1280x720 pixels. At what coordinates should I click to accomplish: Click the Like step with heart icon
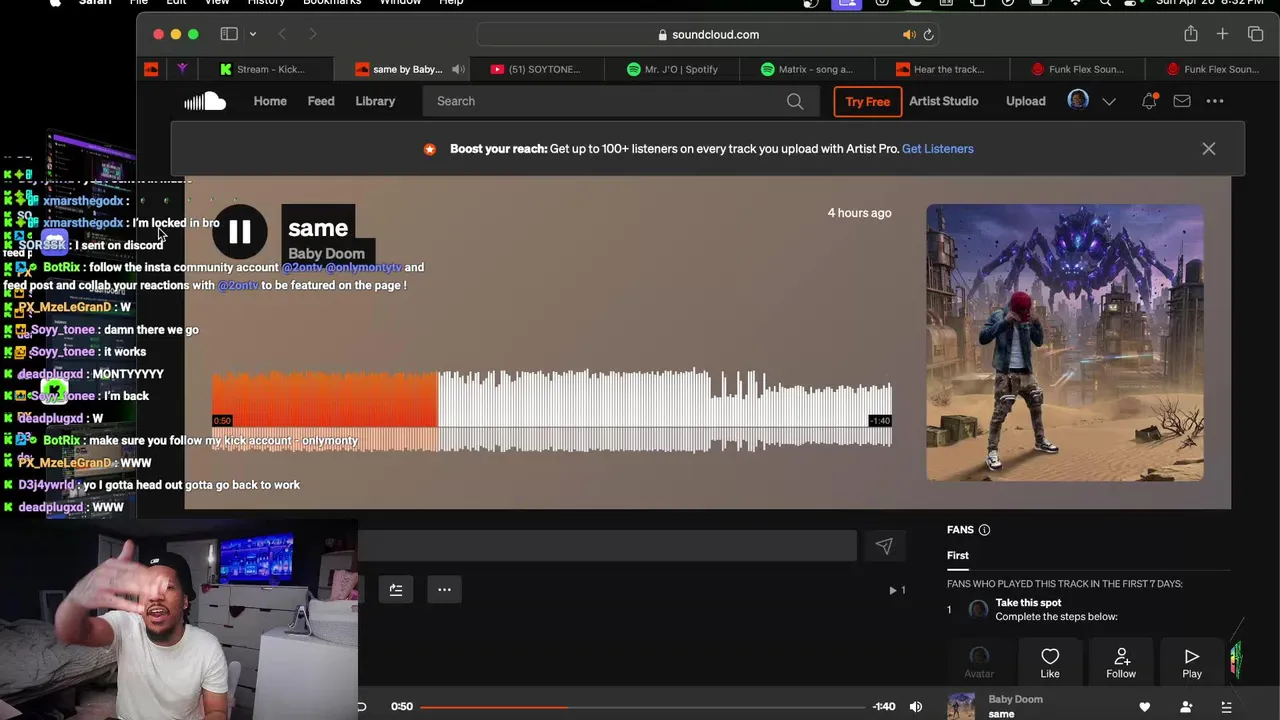click(1050, 662)
